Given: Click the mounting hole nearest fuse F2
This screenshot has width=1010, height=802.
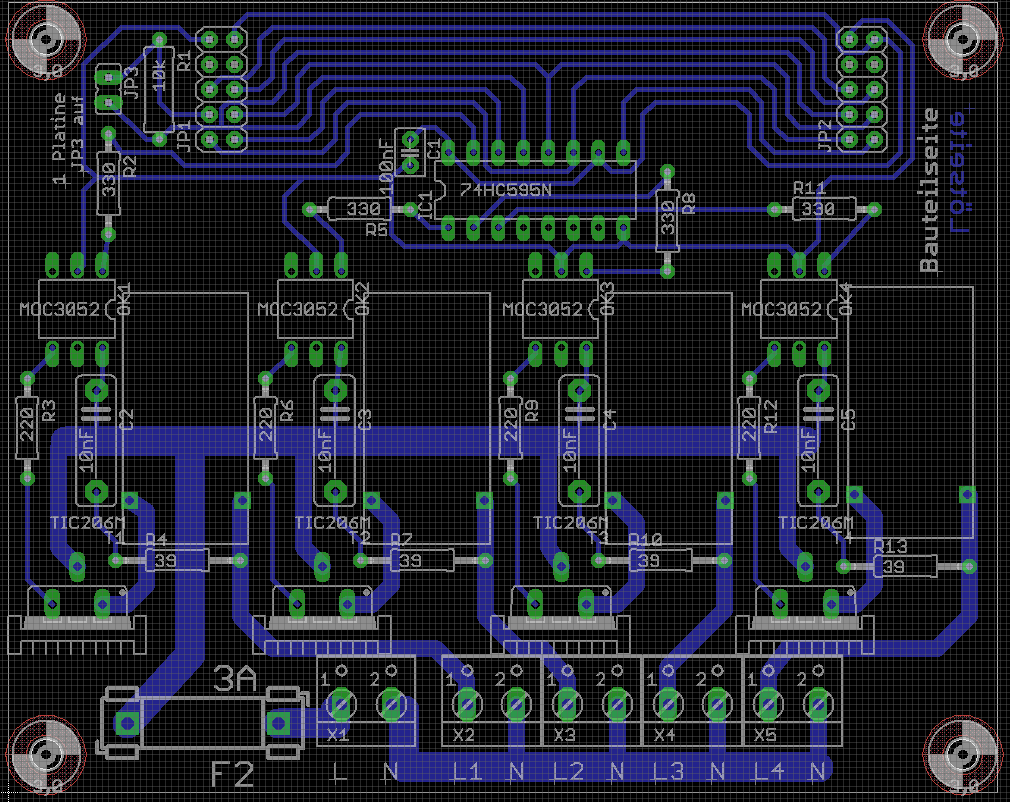Looking at the screenshot, I should click(x=46, y=754).
